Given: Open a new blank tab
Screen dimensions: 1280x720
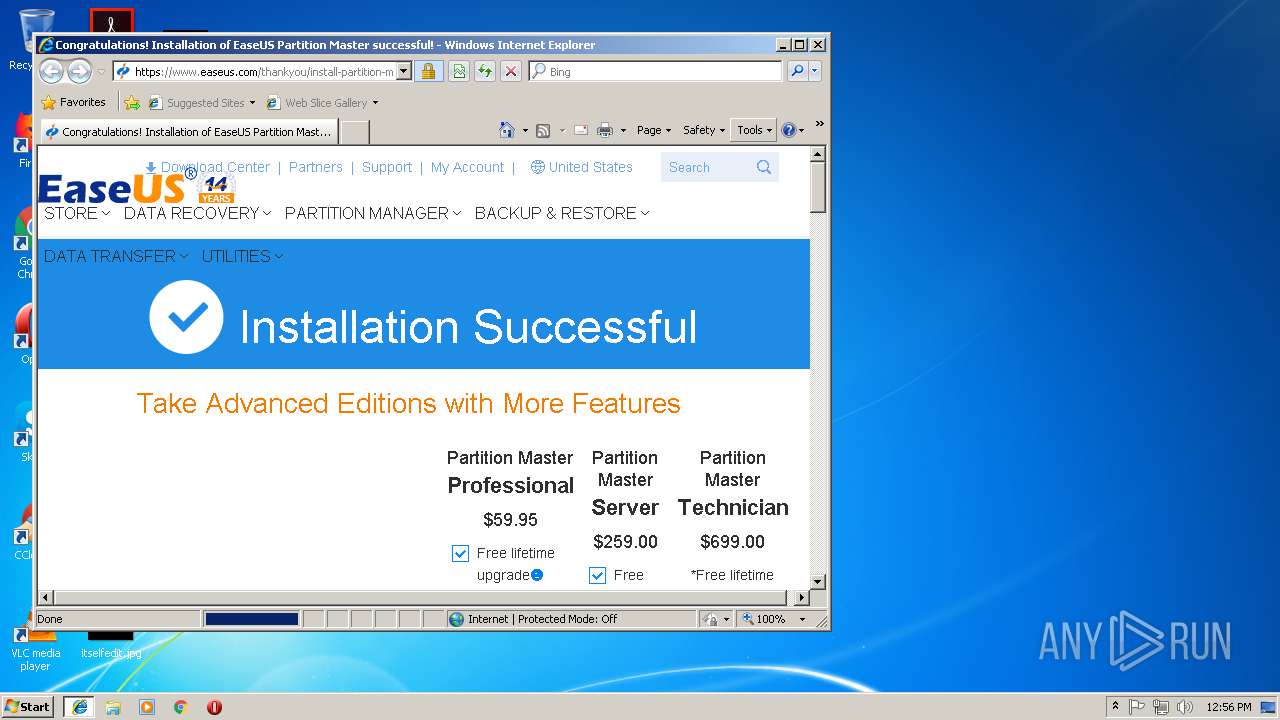Looking at the screenshot, I should [x=355, y=132].
